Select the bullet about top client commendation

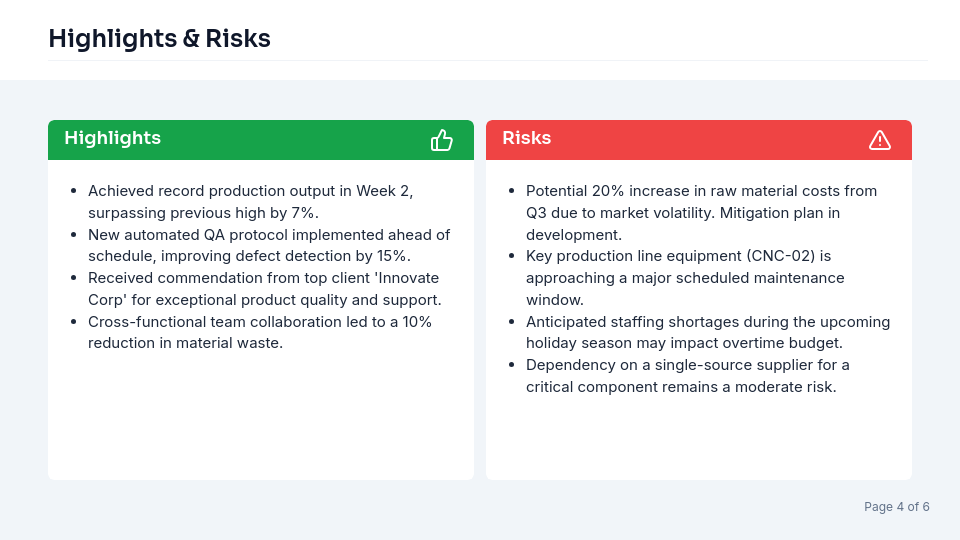pyautogui.click(x=264, y=289)
